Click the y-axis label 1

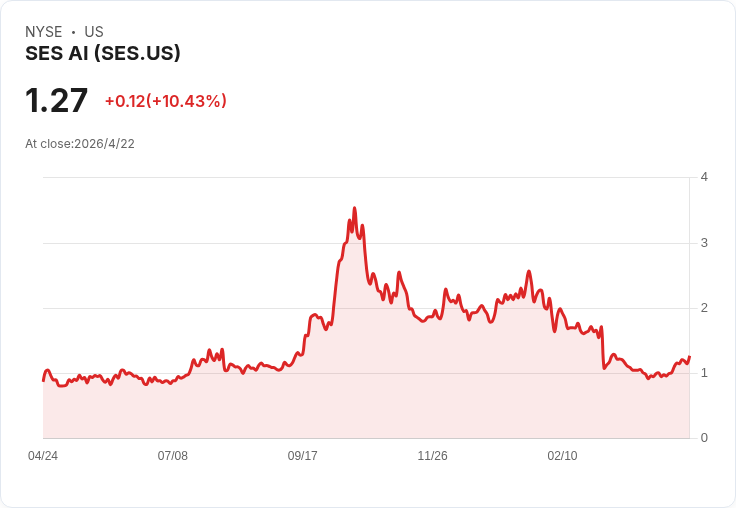coord(705,373)
